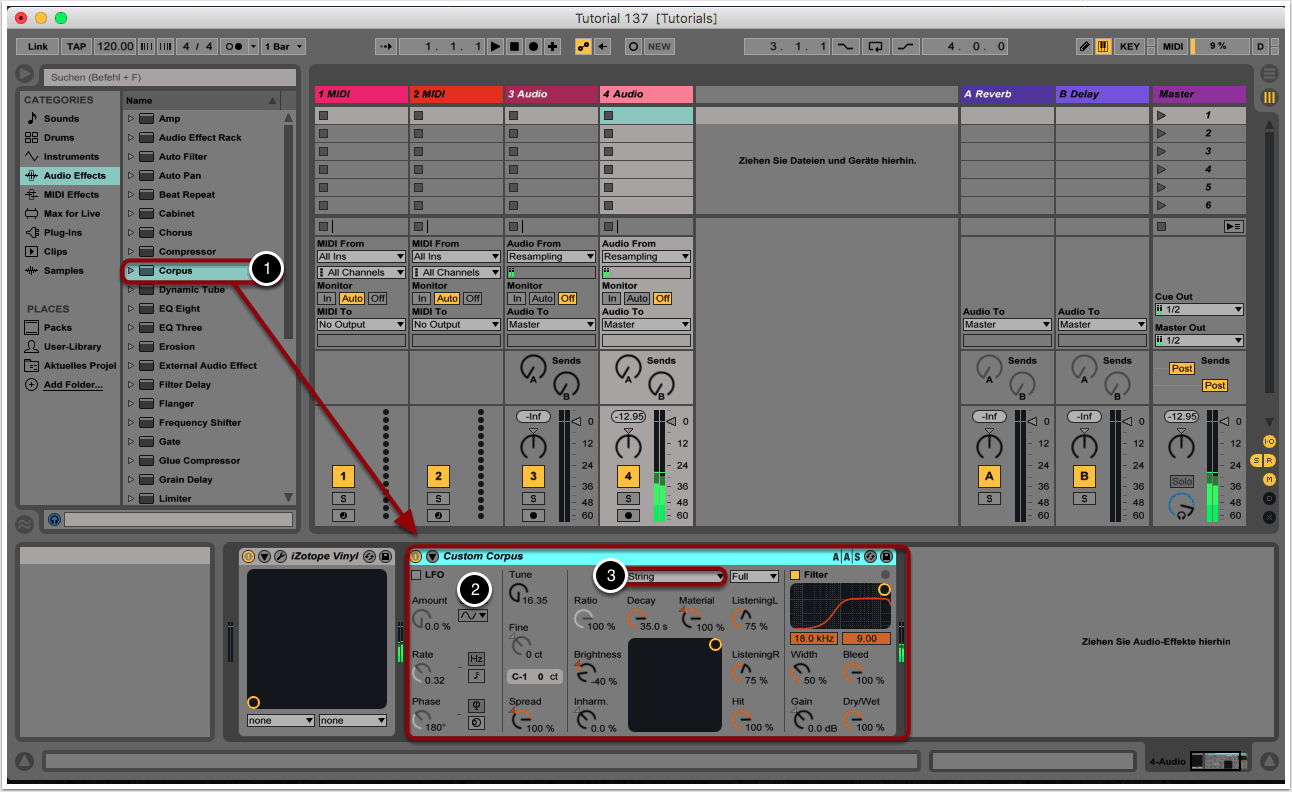Click the Arrangement Record button
The image size is (1292, 792).
click(533, 46)
